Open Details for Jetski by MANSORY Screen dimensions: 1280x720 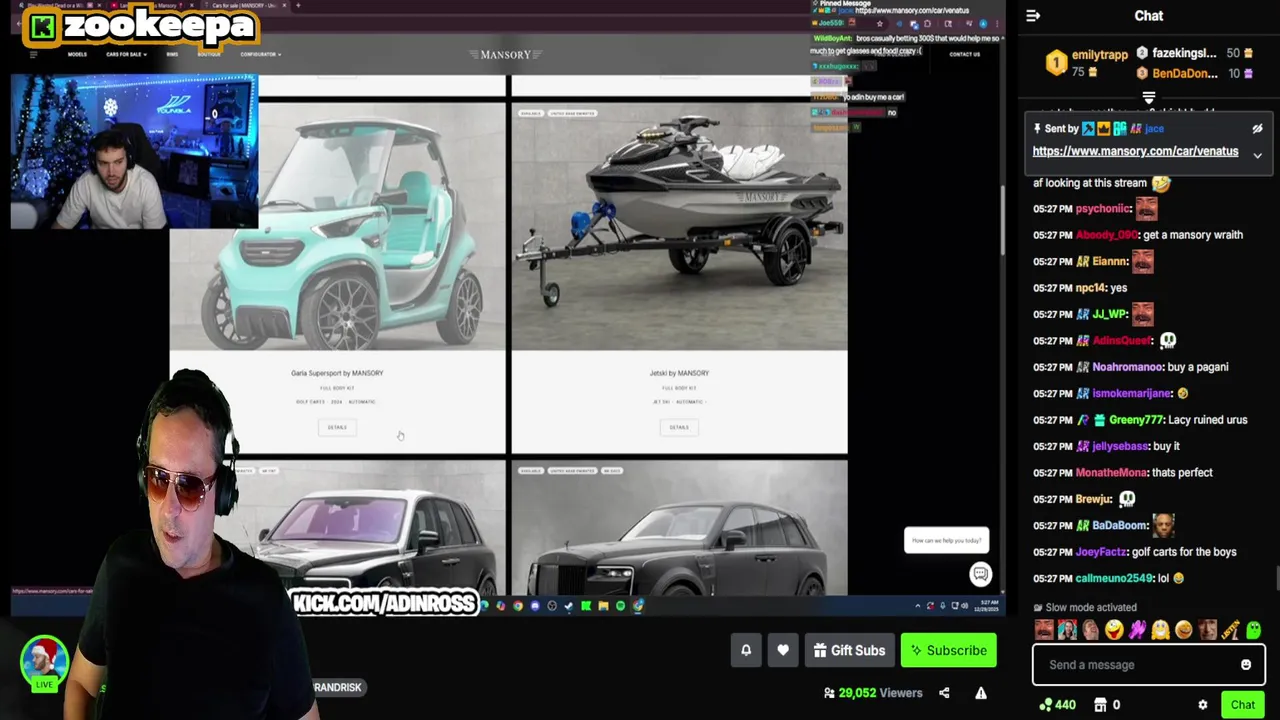(679, 427)
